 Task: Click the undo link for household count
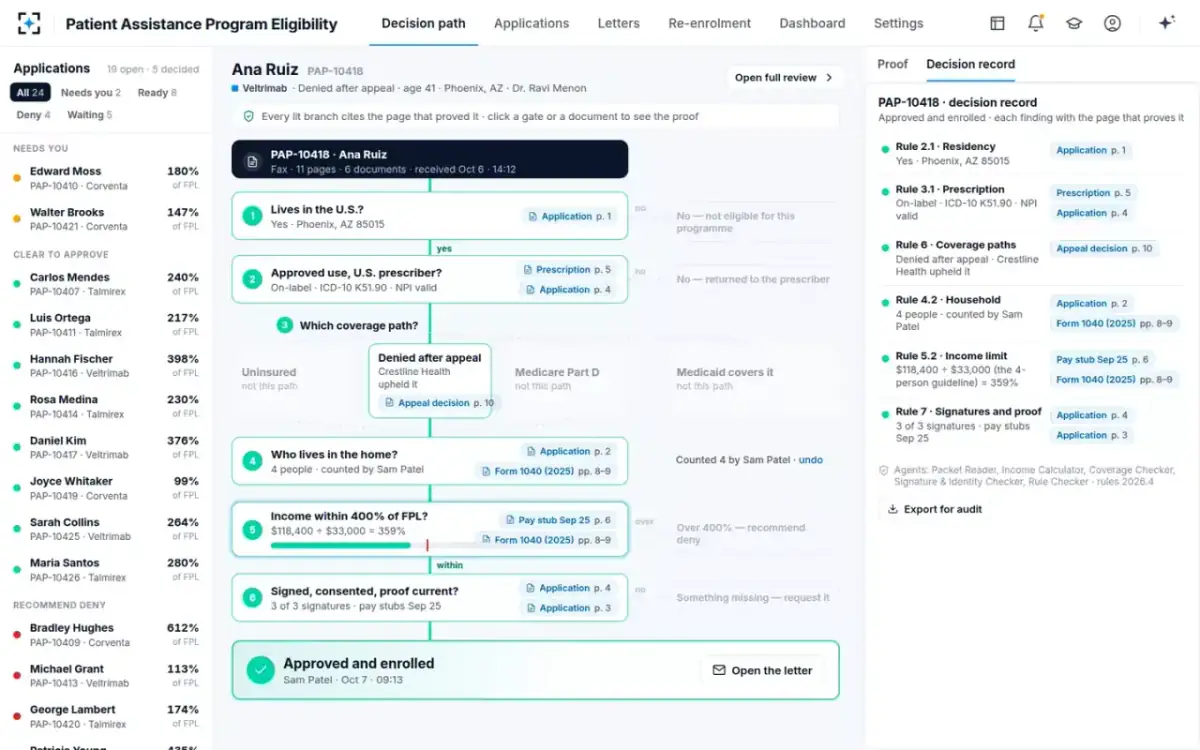811,460
